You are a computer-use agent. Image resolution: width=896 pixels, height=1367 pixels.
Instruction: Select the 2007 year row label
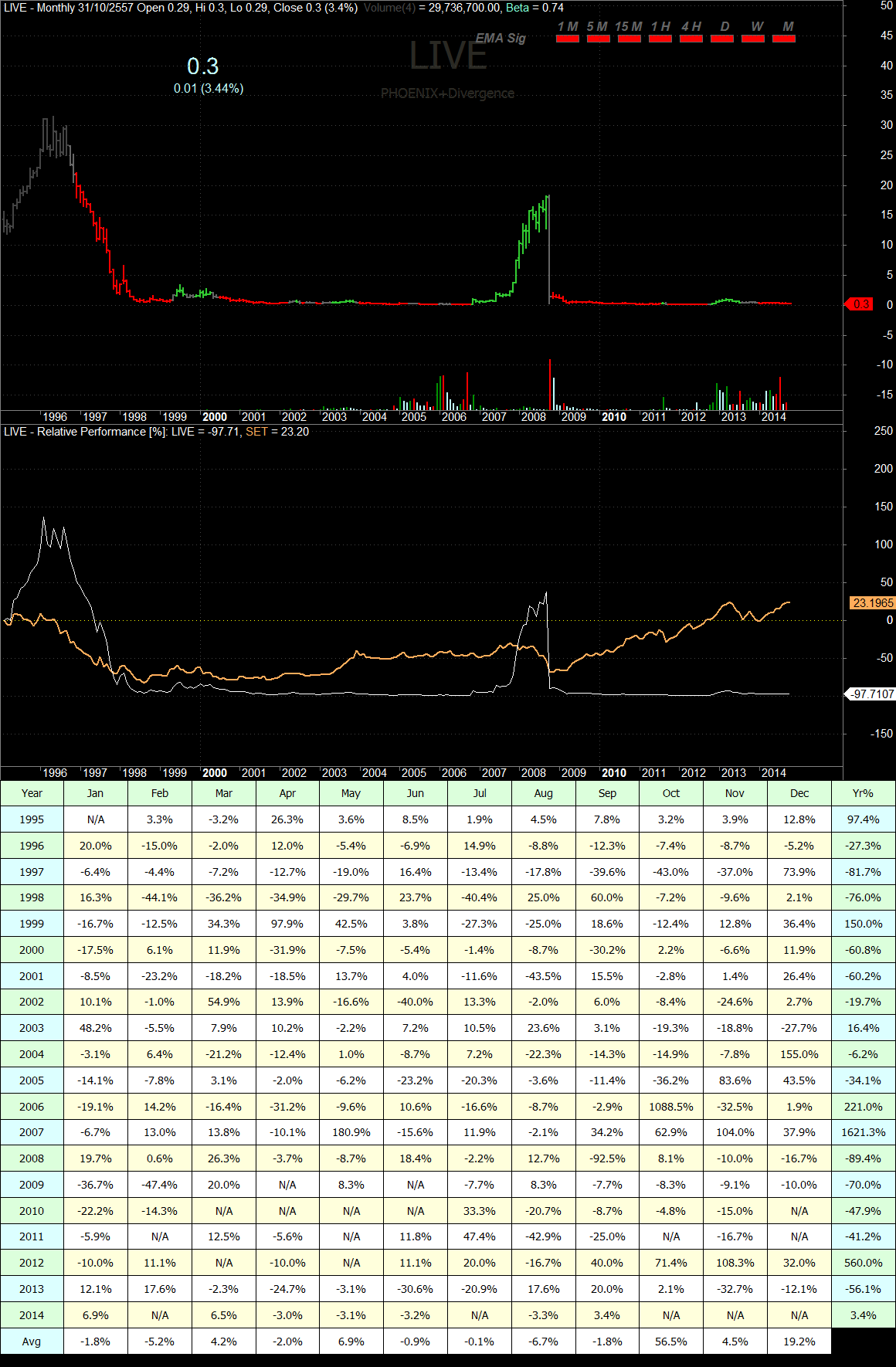tap(32, 1132)
